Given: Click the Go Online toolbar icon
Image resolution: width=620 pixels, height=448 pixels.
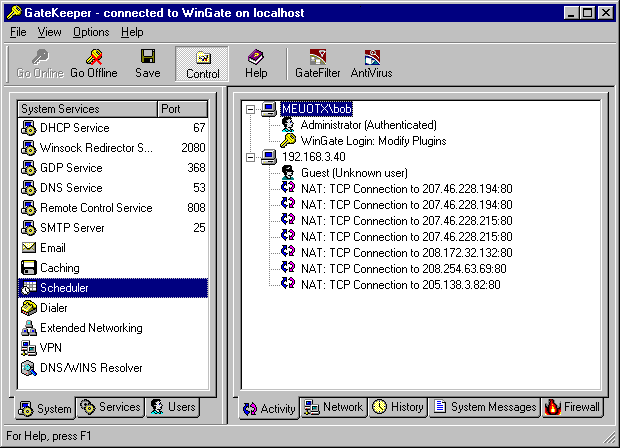Looking at the screenshot, I should [41, 57].
